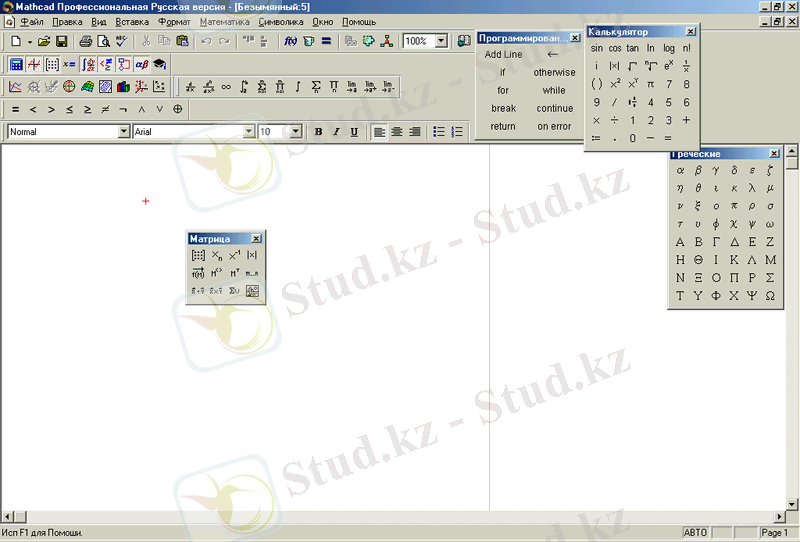The height and width of the screenshot is (542, 800).
Task: Click sin in the Calculator palette
Action: [x=596, y=48]
